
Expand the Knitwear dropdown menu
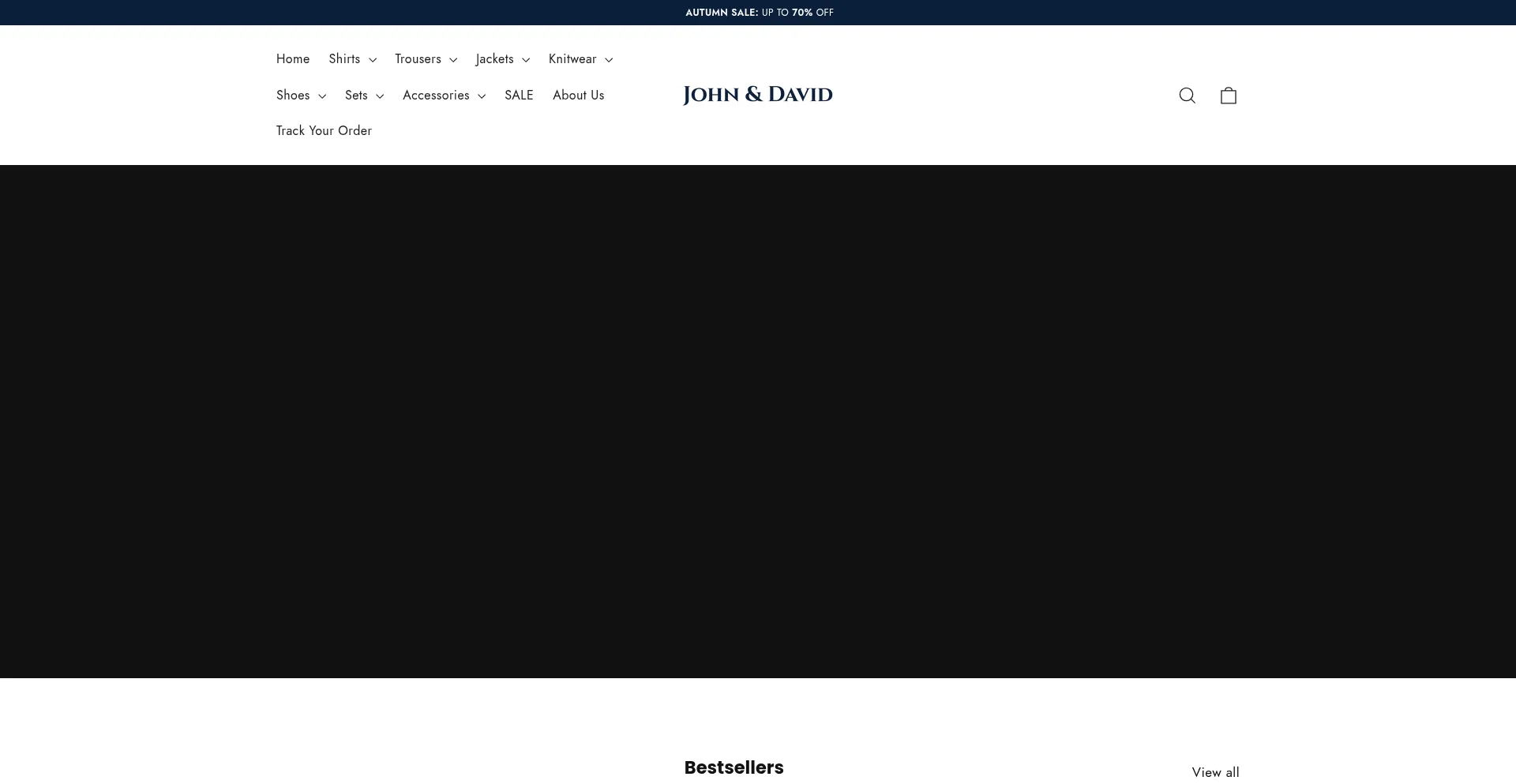click(x=580, y=59)
